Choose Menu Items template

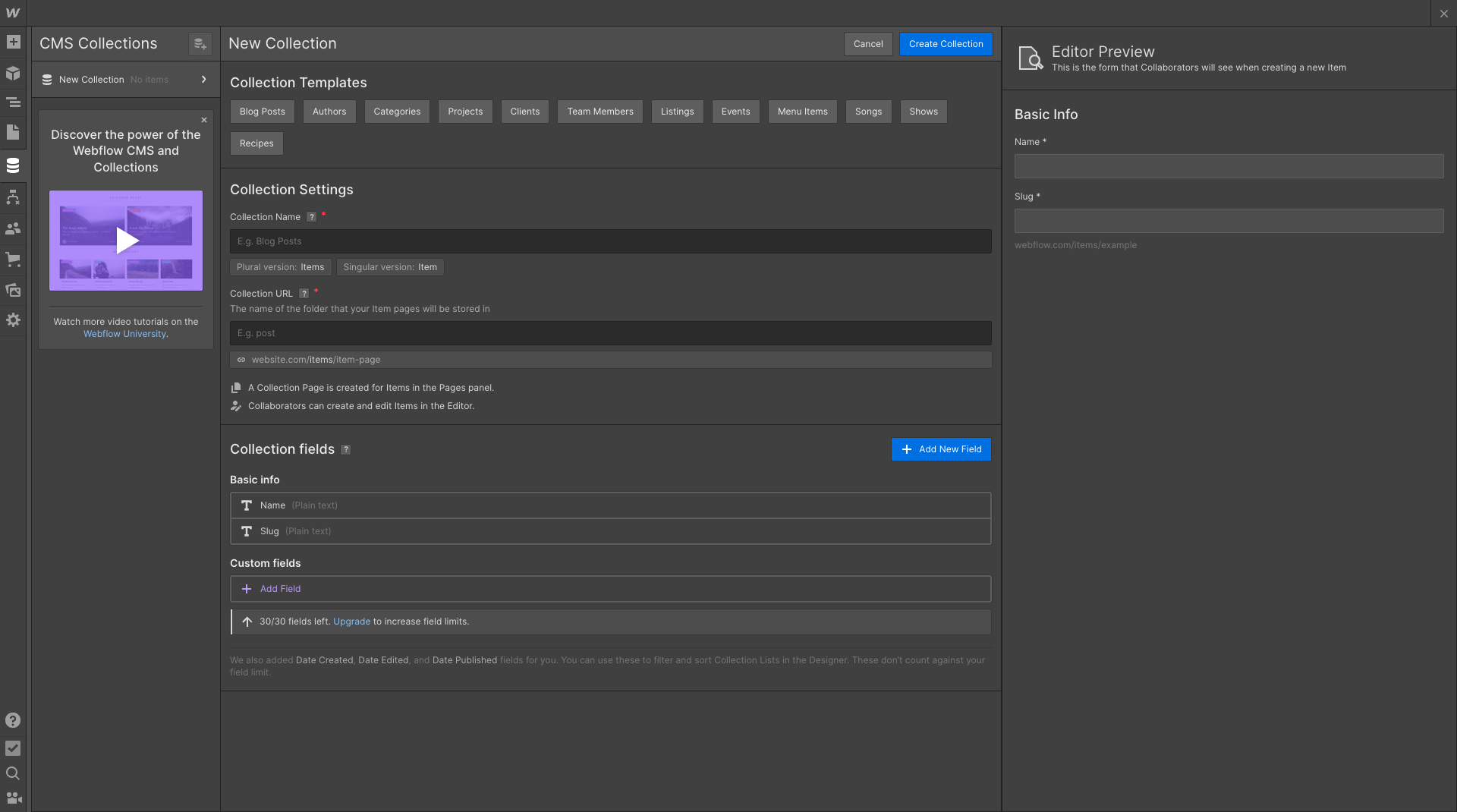coord(803,112)
